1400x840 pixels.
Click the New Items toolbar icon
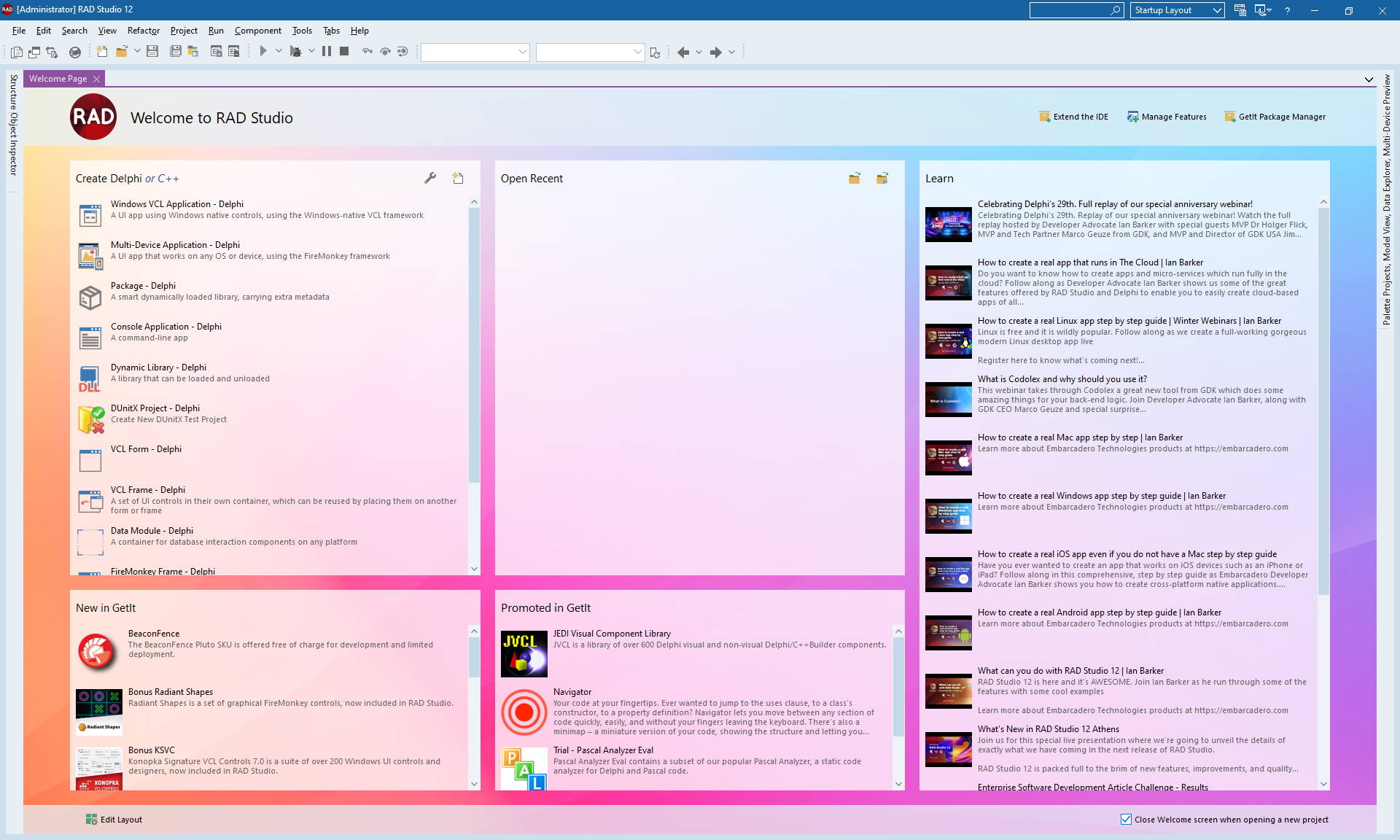tap(102, 52)
